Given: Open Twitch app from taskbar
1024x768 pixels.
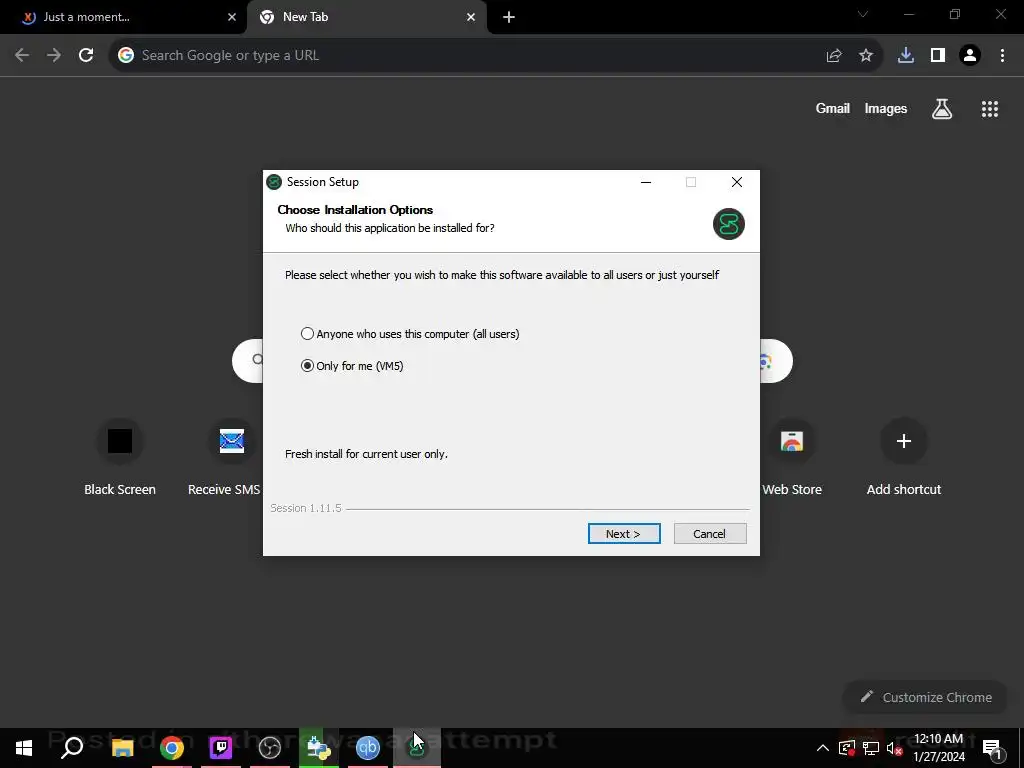Looking at the screenshot, I should [221, 748].
